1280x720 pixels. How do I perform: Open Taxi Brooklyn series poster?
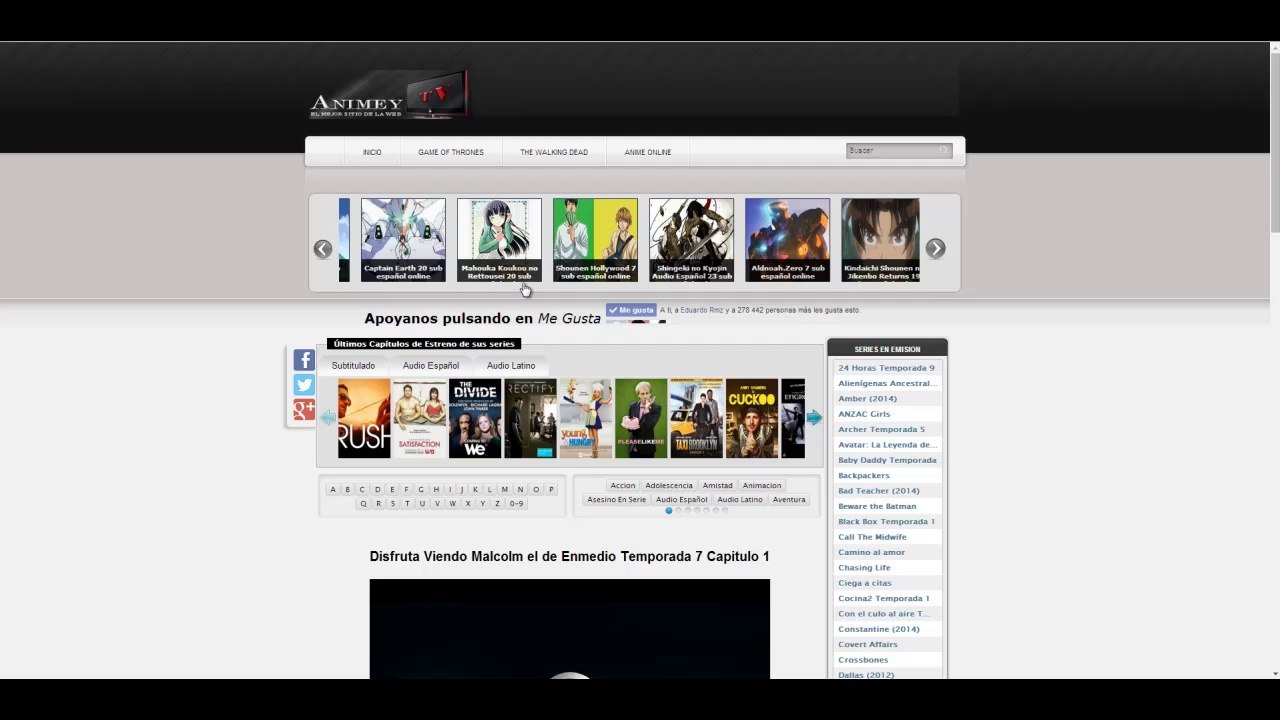coord(696,418)
